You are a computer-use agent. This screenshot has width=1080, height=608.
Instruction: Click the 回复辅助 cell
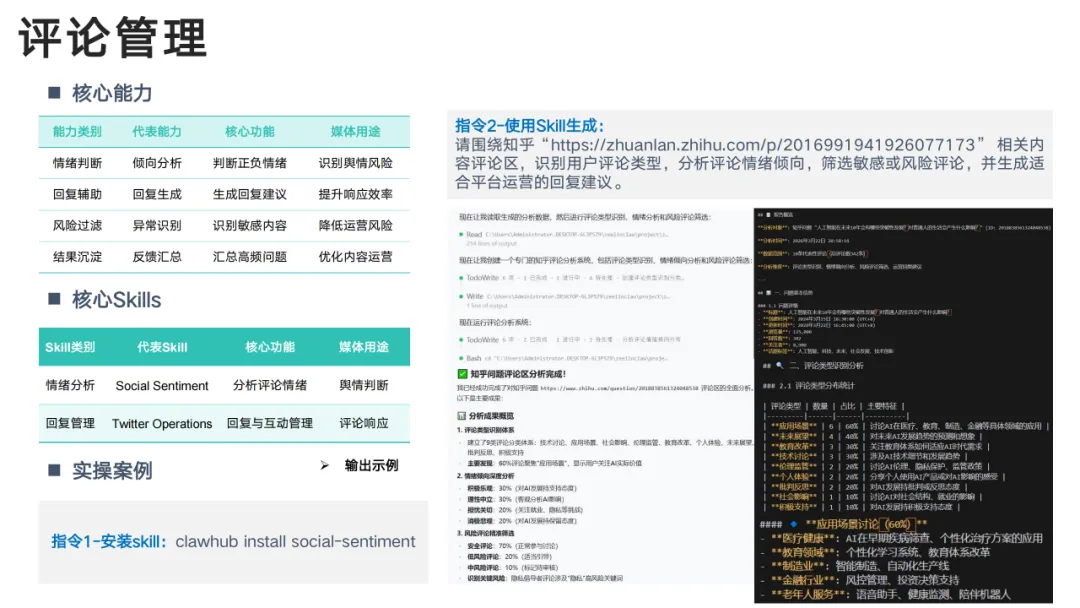click(77, 194)
